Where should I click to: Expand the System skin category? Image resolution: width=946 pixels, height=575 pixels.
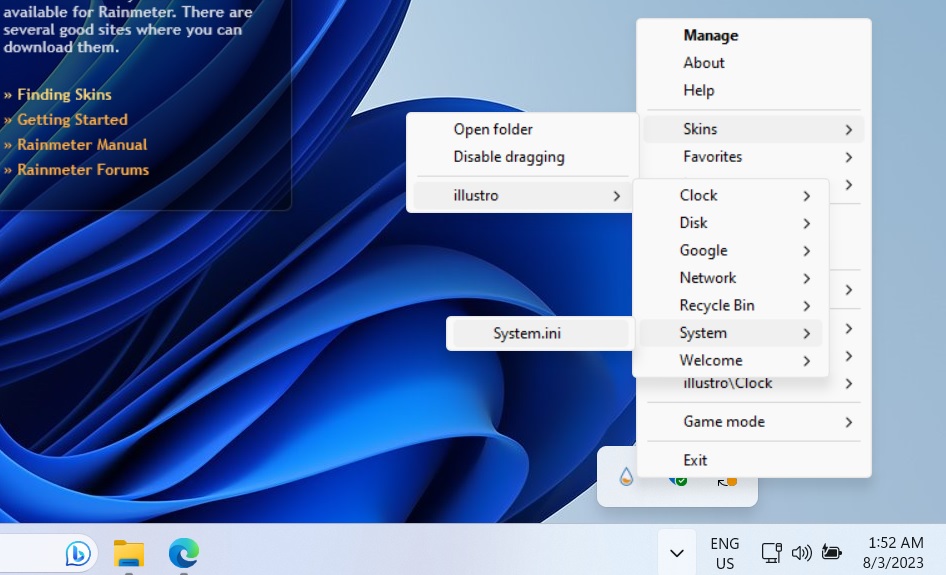point(731,333)
